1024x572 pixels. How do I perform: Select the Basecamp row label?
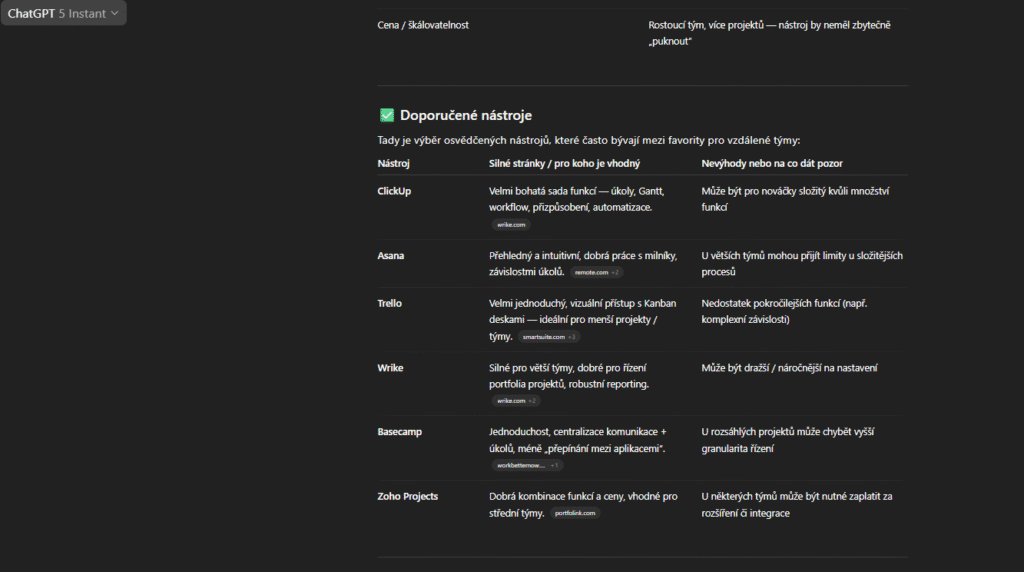click(x=400, y=432)
